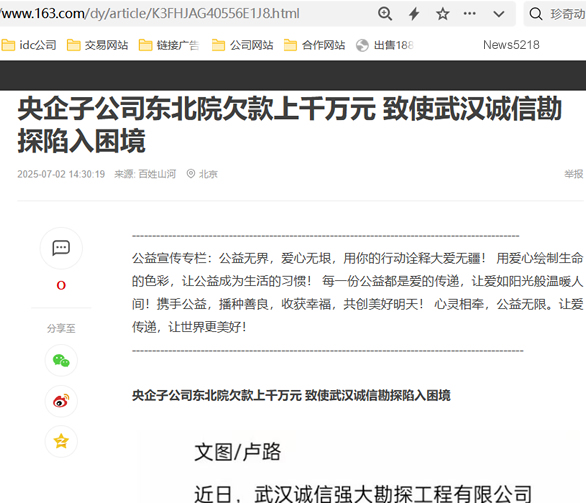Click the location pin icon beside 北京
Viewport: 586px width, 503px height.
191,174
